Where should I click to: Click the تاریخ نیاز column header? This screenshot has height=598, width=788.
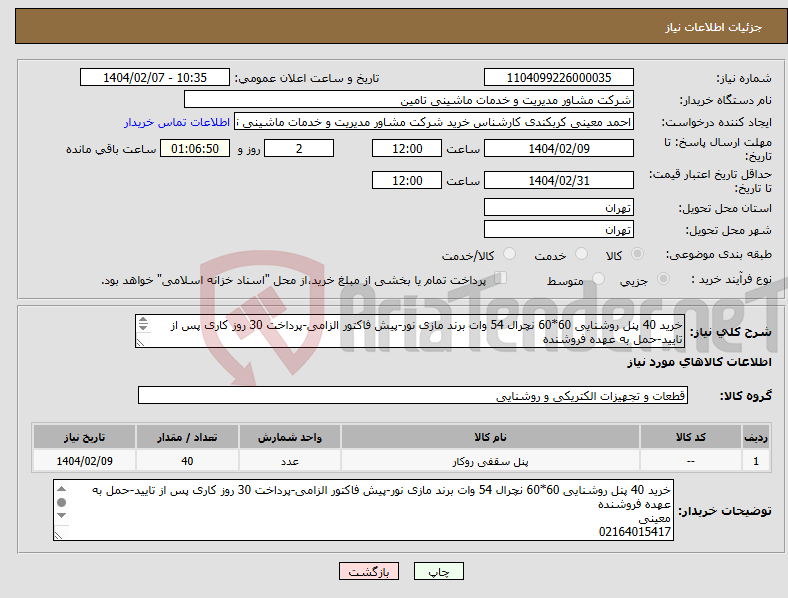(x=84, y=437)
